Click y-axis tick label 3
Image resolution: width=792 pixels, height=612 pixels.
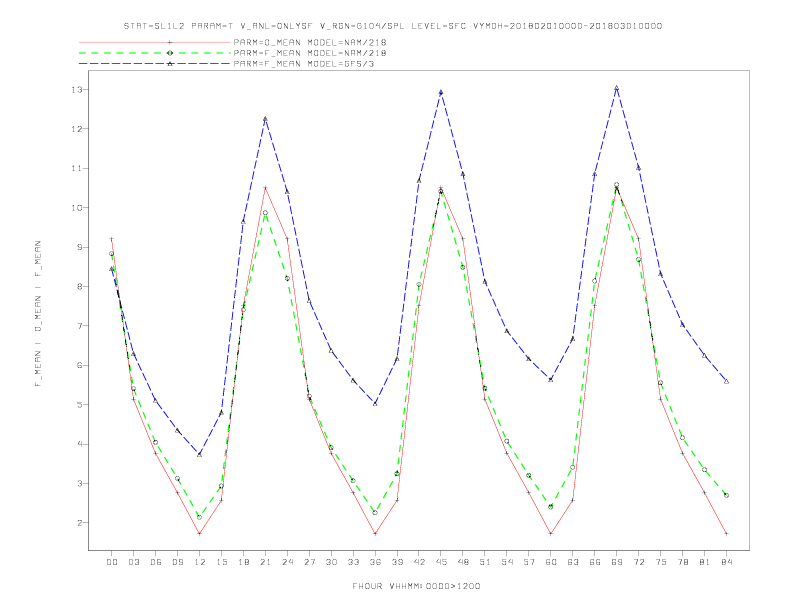80,483
